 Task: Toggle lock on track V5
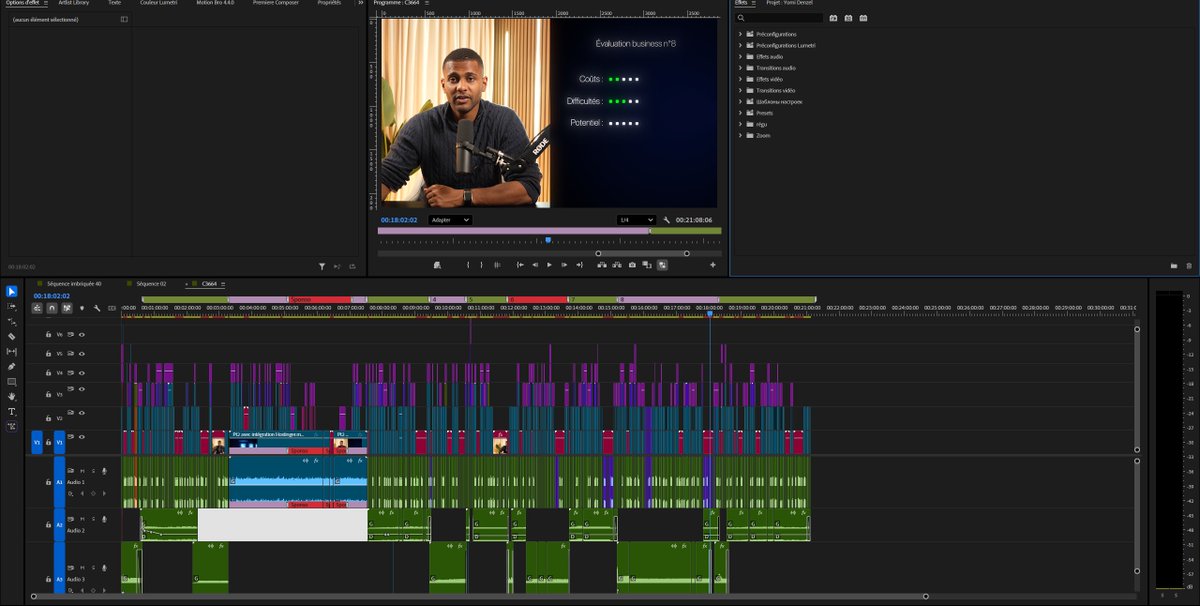48,354
